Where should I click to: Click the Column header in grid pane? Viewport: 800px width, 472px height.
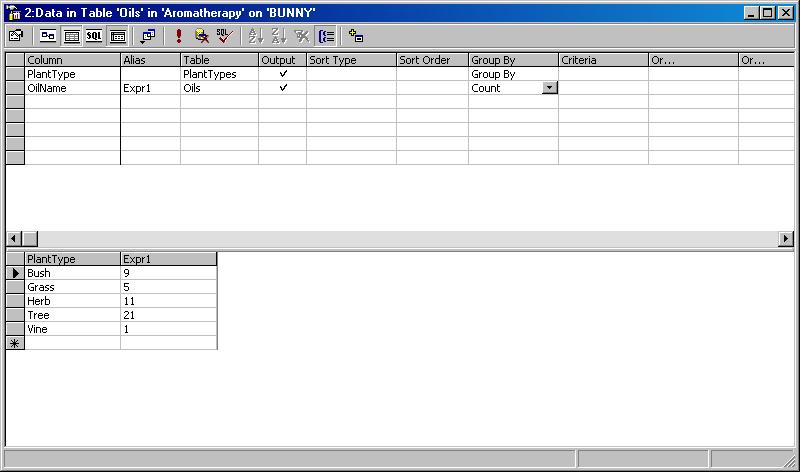[x=72, y=60]
